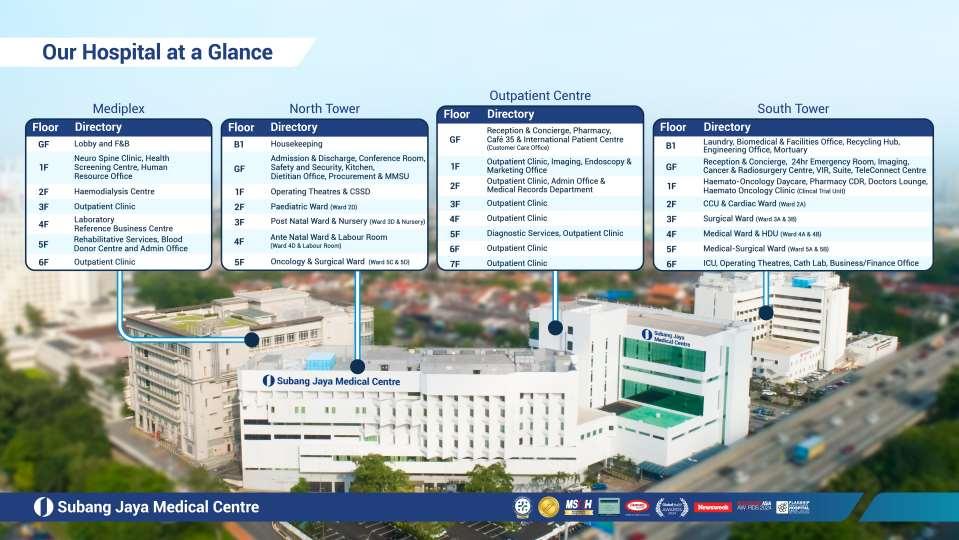The image size is (959, 540).
Task: Click 'Haemodialysis Centre' in Mediplex 2F
Action: (114, 191)
